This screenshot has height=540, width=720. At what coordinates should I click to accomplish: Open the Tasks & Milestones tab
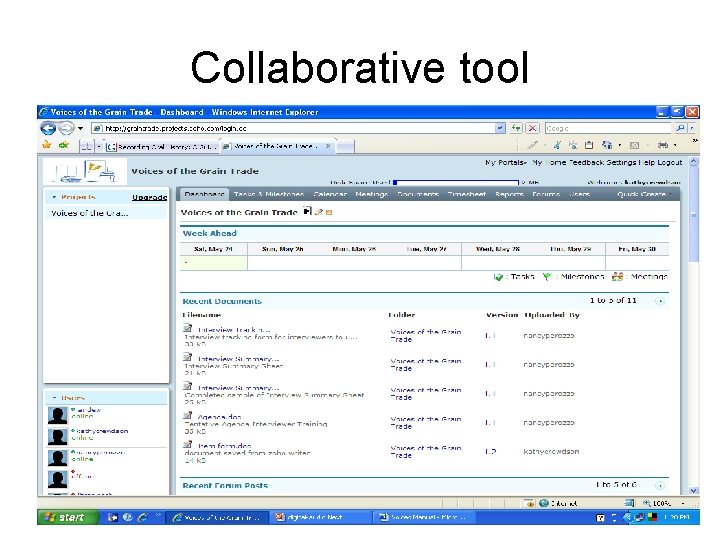[x=269, y=194]
